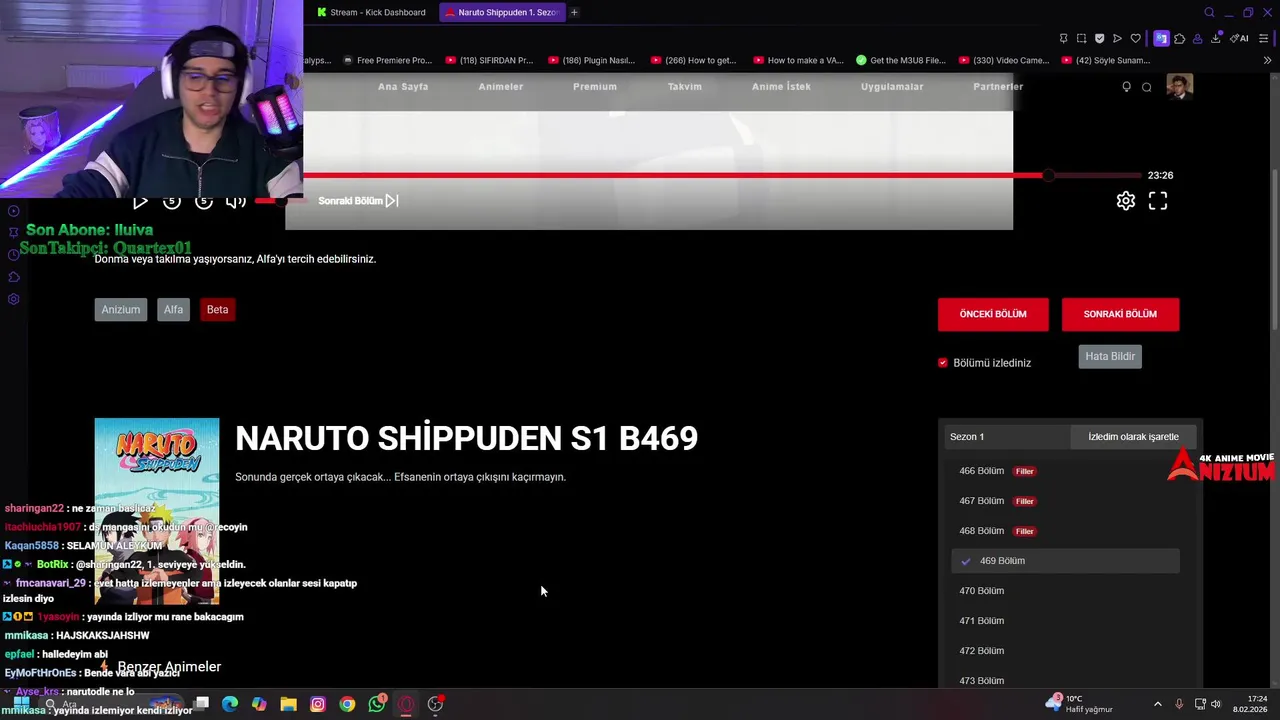Select the checked 469 Bölüm row
The width and height of the screenshot is (1280, 720).
pyautogui.click(x=1065, y=561)
